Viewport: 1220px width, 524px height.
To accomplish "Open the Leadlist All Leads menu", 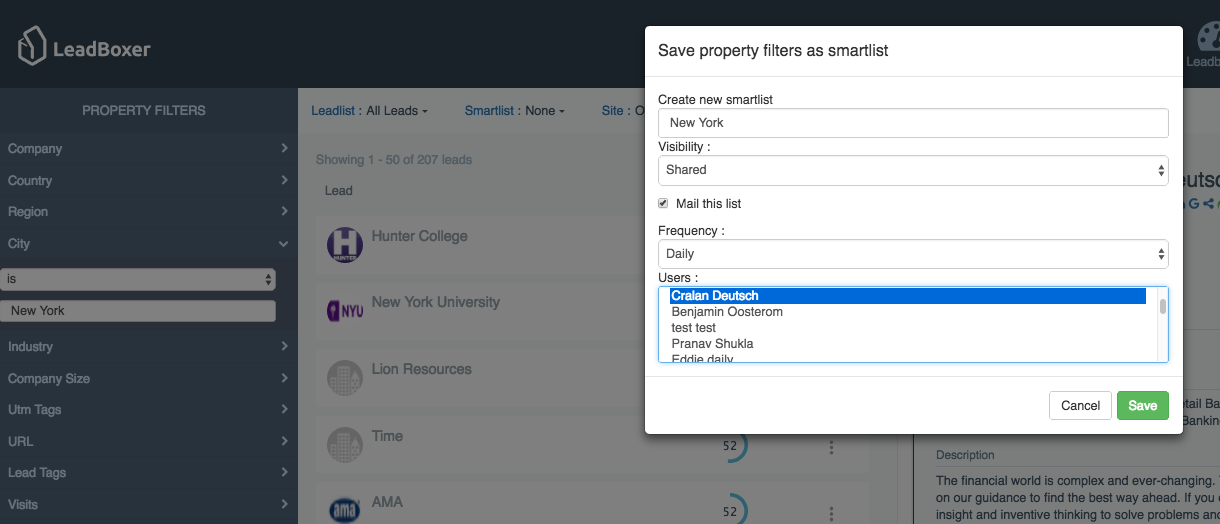I will click(370, 111).
